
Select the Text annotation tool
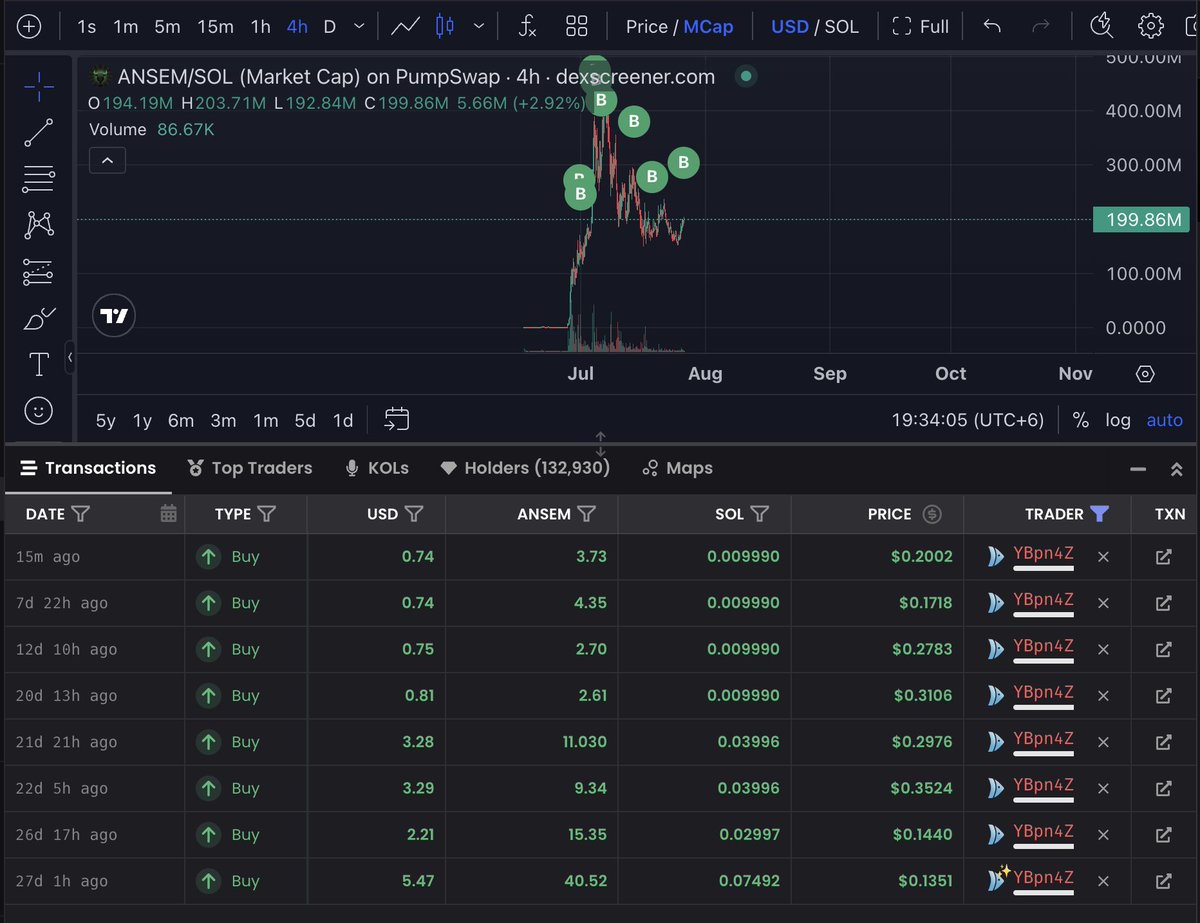39,364
